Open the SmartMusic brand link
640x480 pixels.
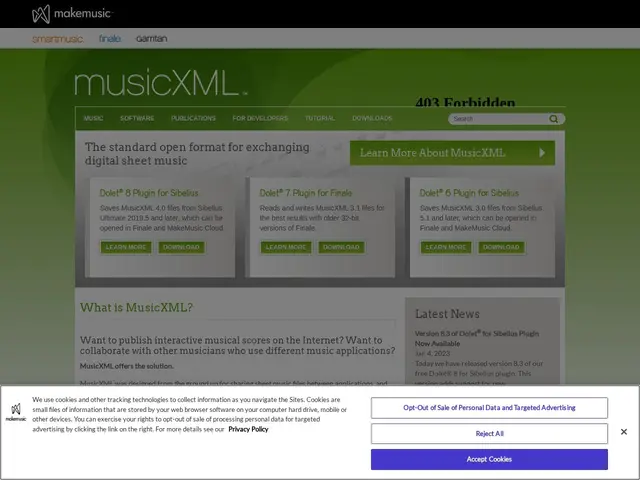tap(58, 39)
